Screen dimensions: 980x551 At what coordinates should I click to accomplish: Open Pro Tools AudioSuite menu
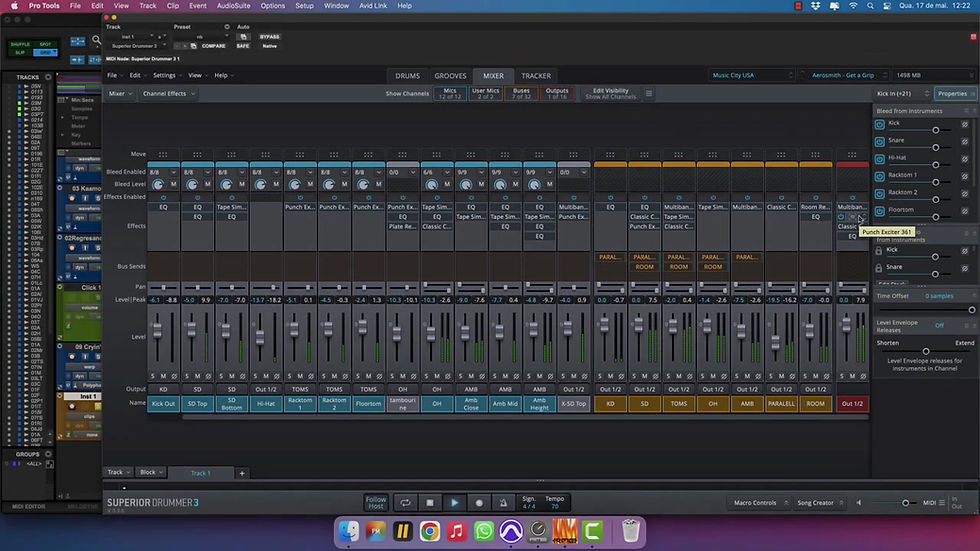tap(233, 6)
